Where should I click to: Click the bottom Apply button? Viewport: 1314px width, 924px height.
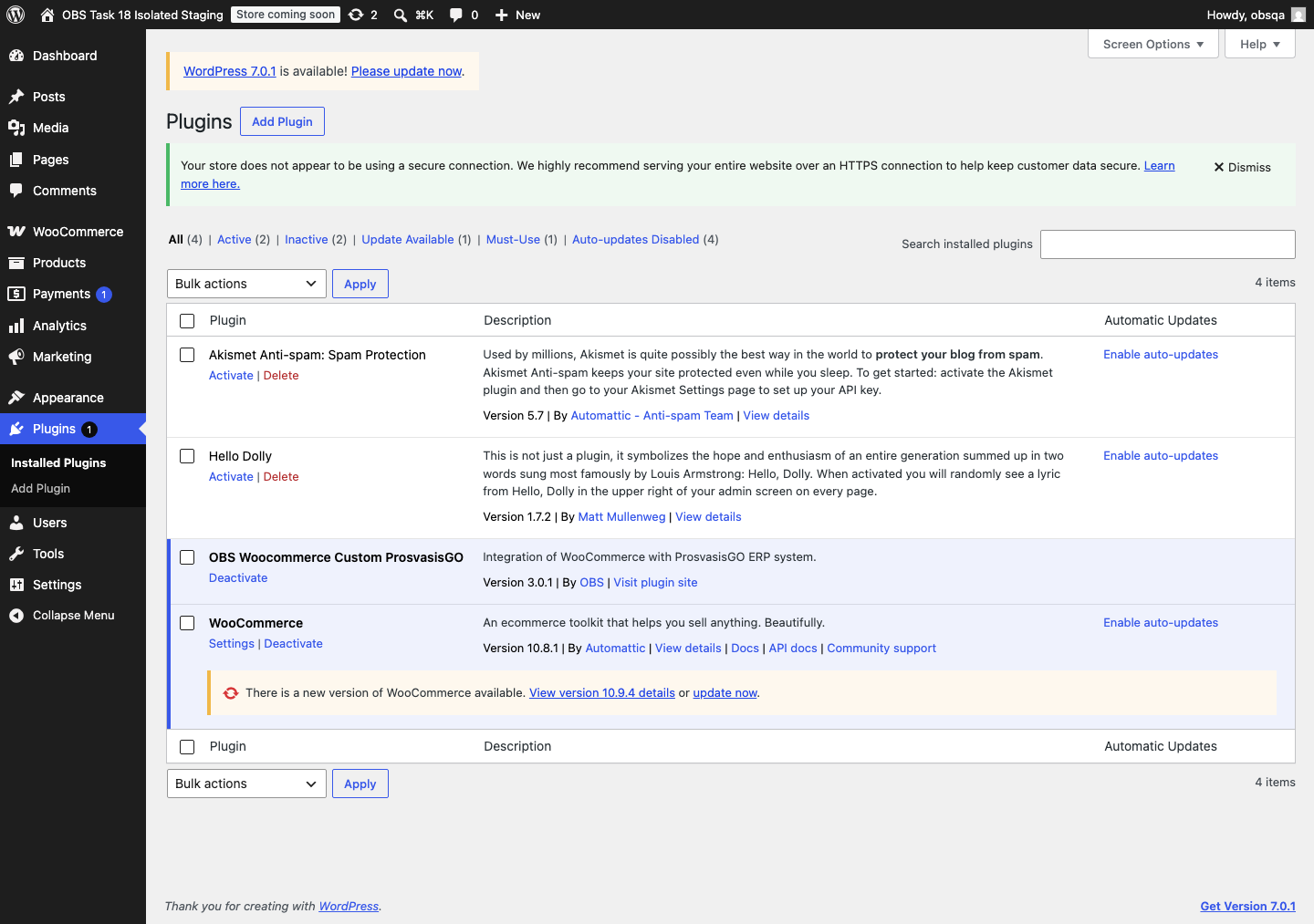click(x=360, y=784)
